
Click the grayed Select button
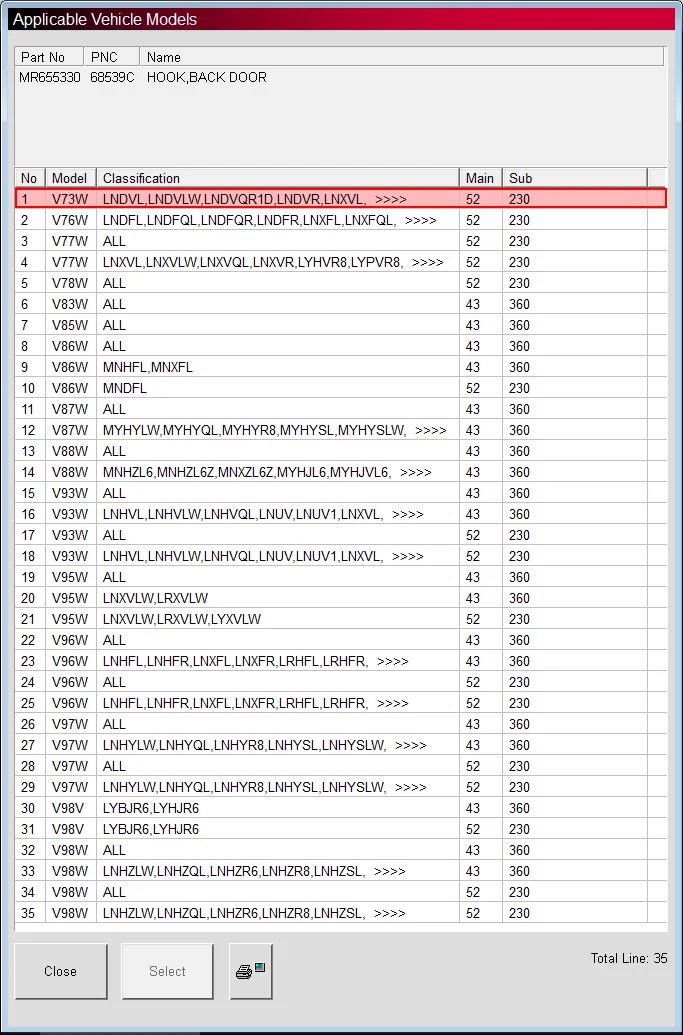click(x=167, y=971)
